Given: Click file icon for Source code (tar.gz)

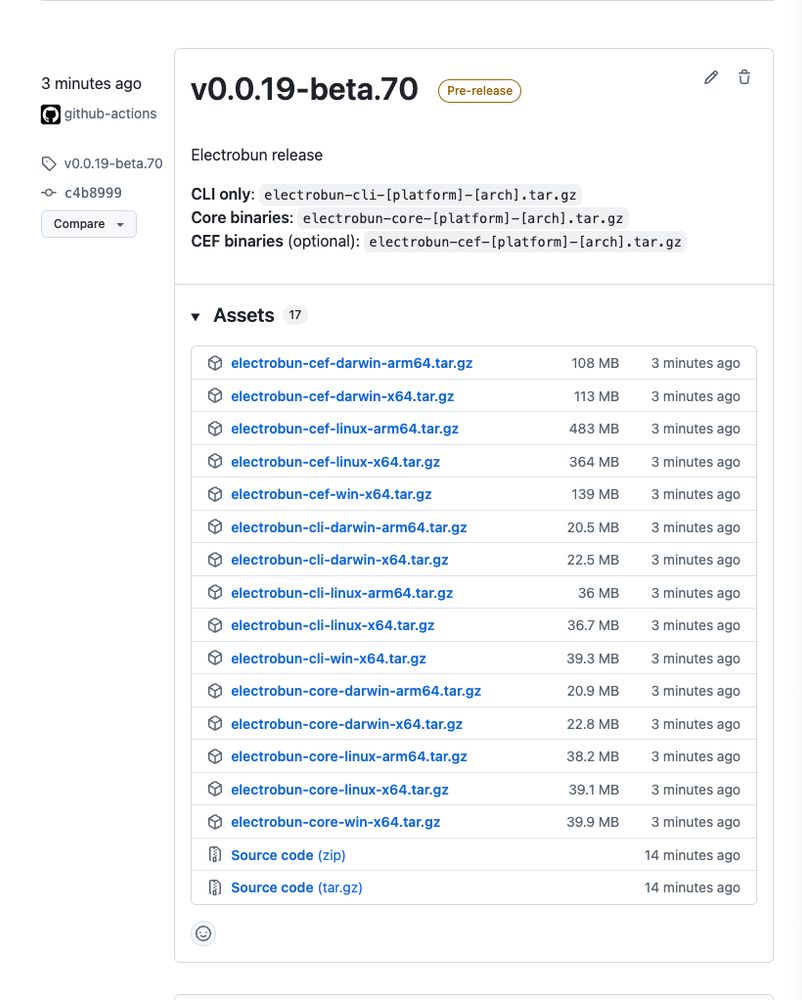Looking at the screenshot, I should pos(215,888).
